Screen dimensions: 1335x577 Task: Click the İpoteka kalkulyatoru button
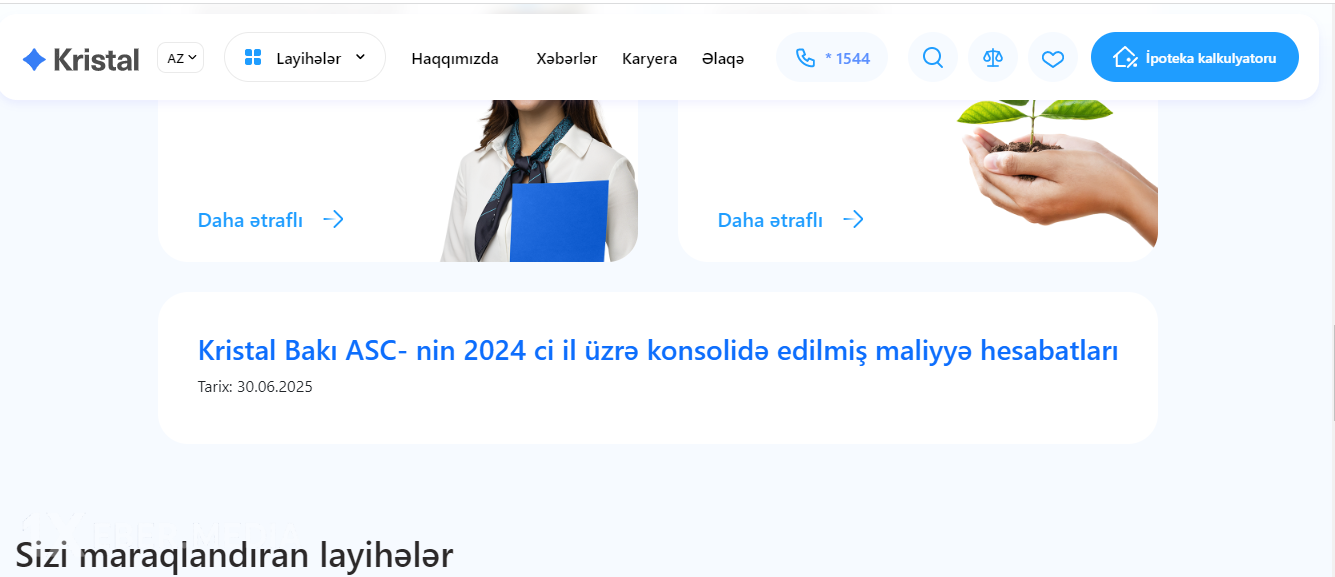[x=1195, y=57]
